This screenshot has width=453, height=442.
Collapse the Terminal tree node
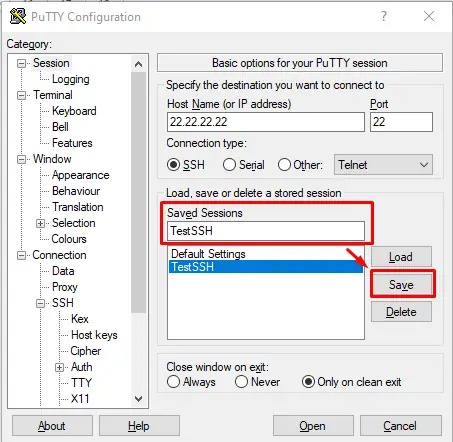pyautogui.click(x=21, y=95)
